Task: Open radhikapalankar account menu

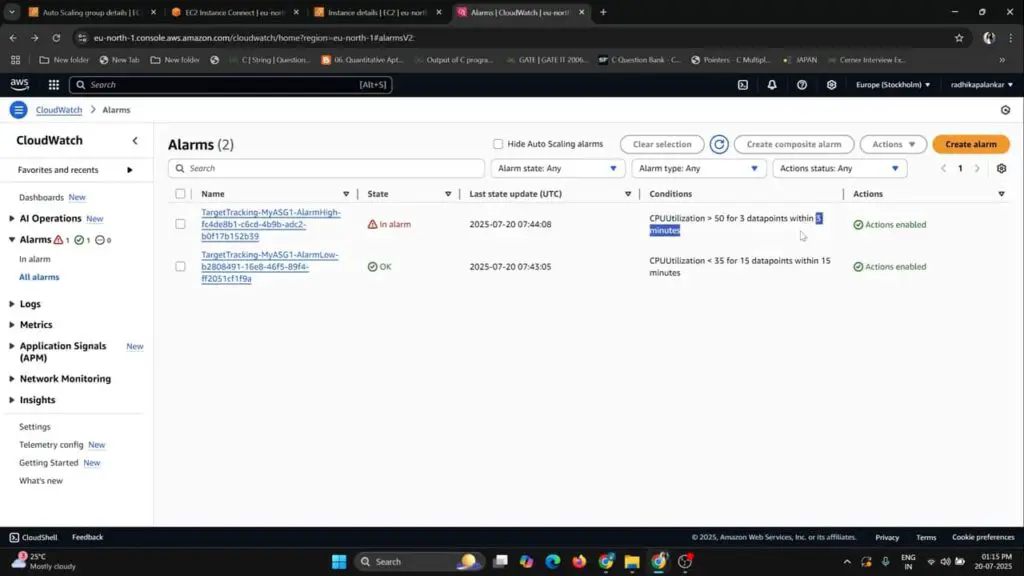Action: tap(982, 84)
